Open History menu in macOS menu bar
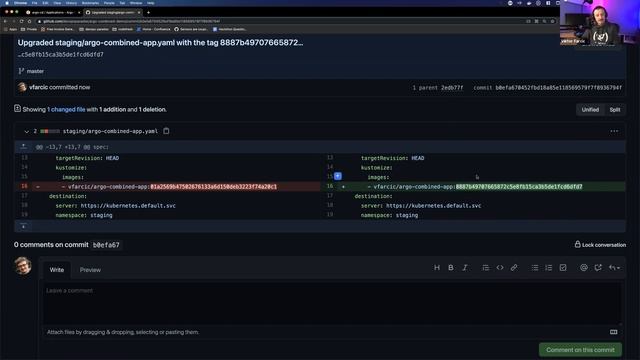This screenshot has height=360, width=640. pos(71,3)
